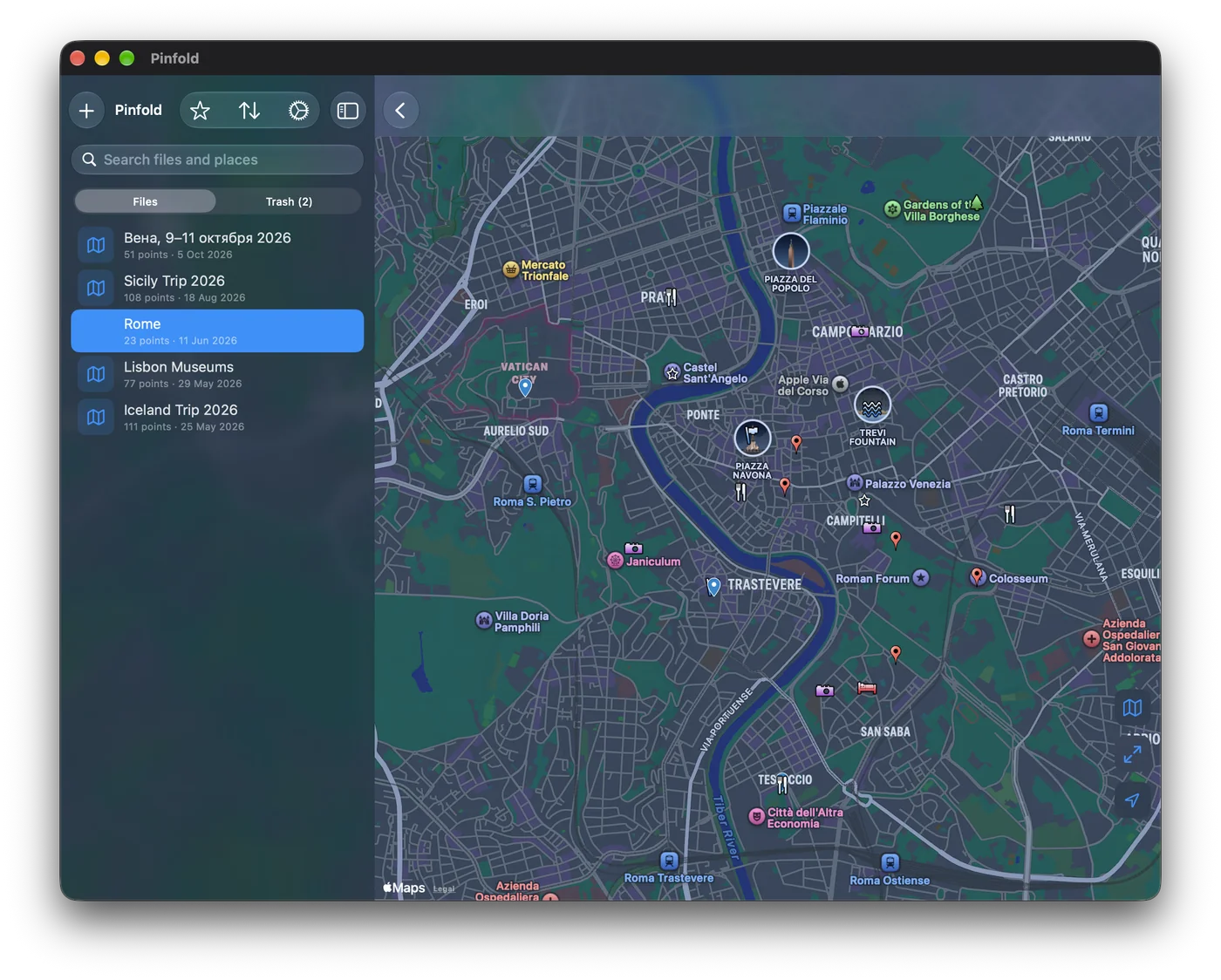
Task: Open the Lisbon Museums file
Action: pos(217,374)
